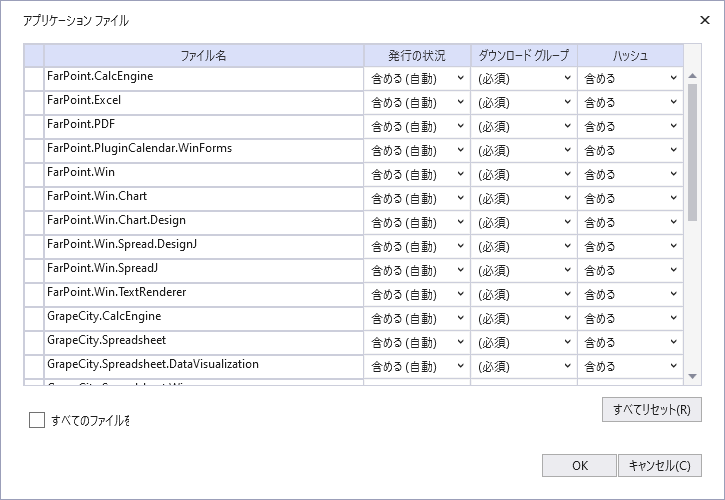This screenshot has height=500, width=725.
Task: Close the アプリケーション ファイル dialog
Action: pos(704,20)
